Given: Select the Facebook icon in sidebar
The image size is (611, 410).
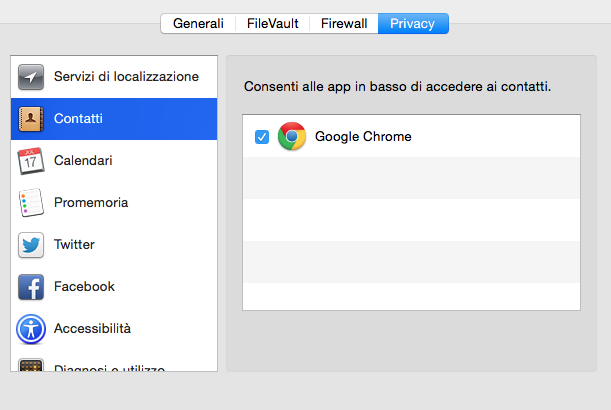Looking at the screenshot, I should [31, 287].
